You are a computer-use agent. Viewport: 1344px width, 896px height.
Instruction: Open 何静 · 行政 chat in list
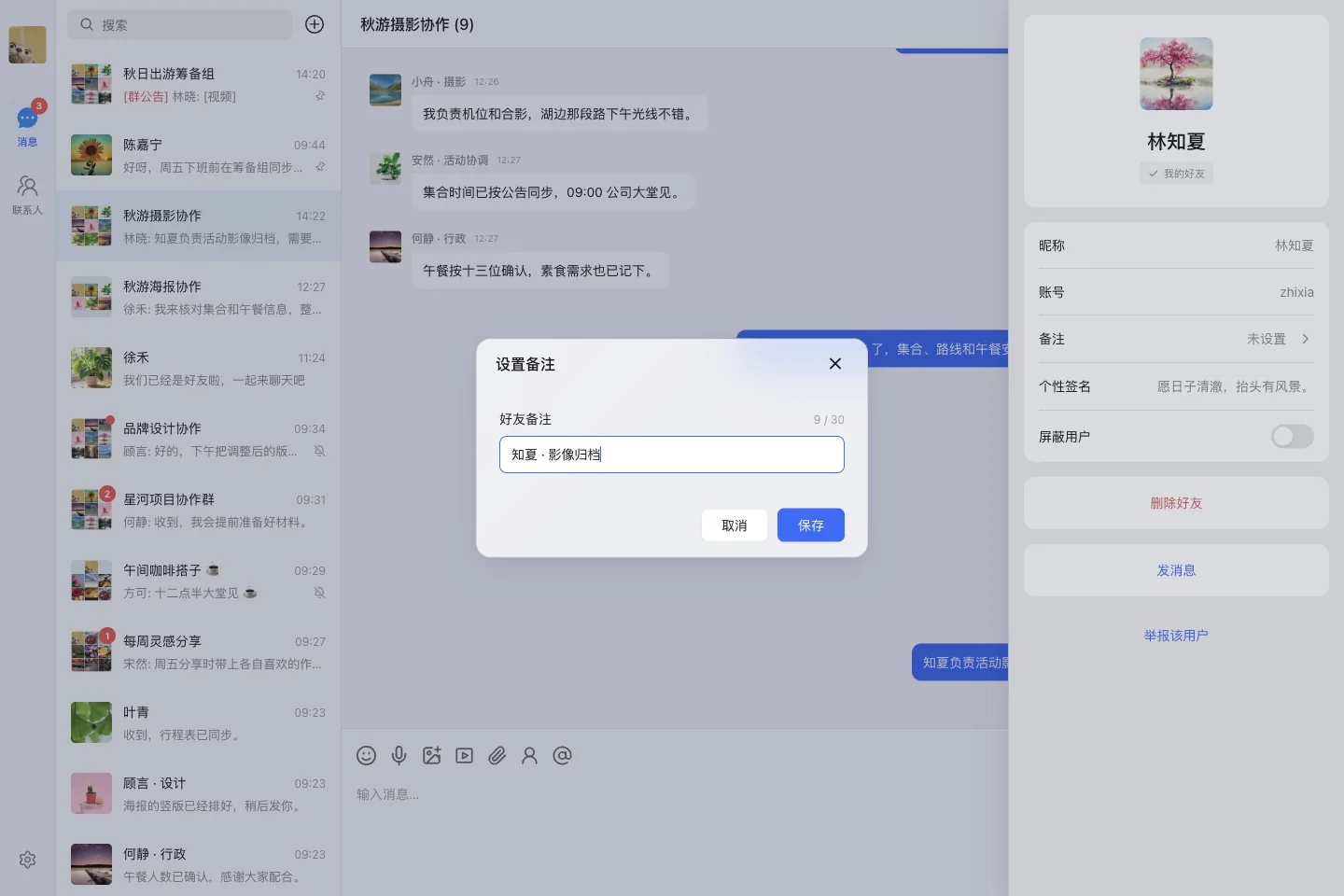point(198,864)
